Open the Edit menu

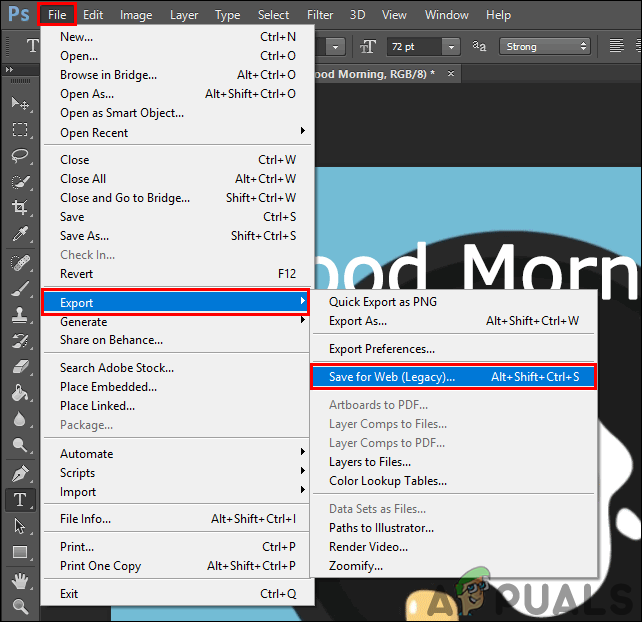[x=93, y=15]
